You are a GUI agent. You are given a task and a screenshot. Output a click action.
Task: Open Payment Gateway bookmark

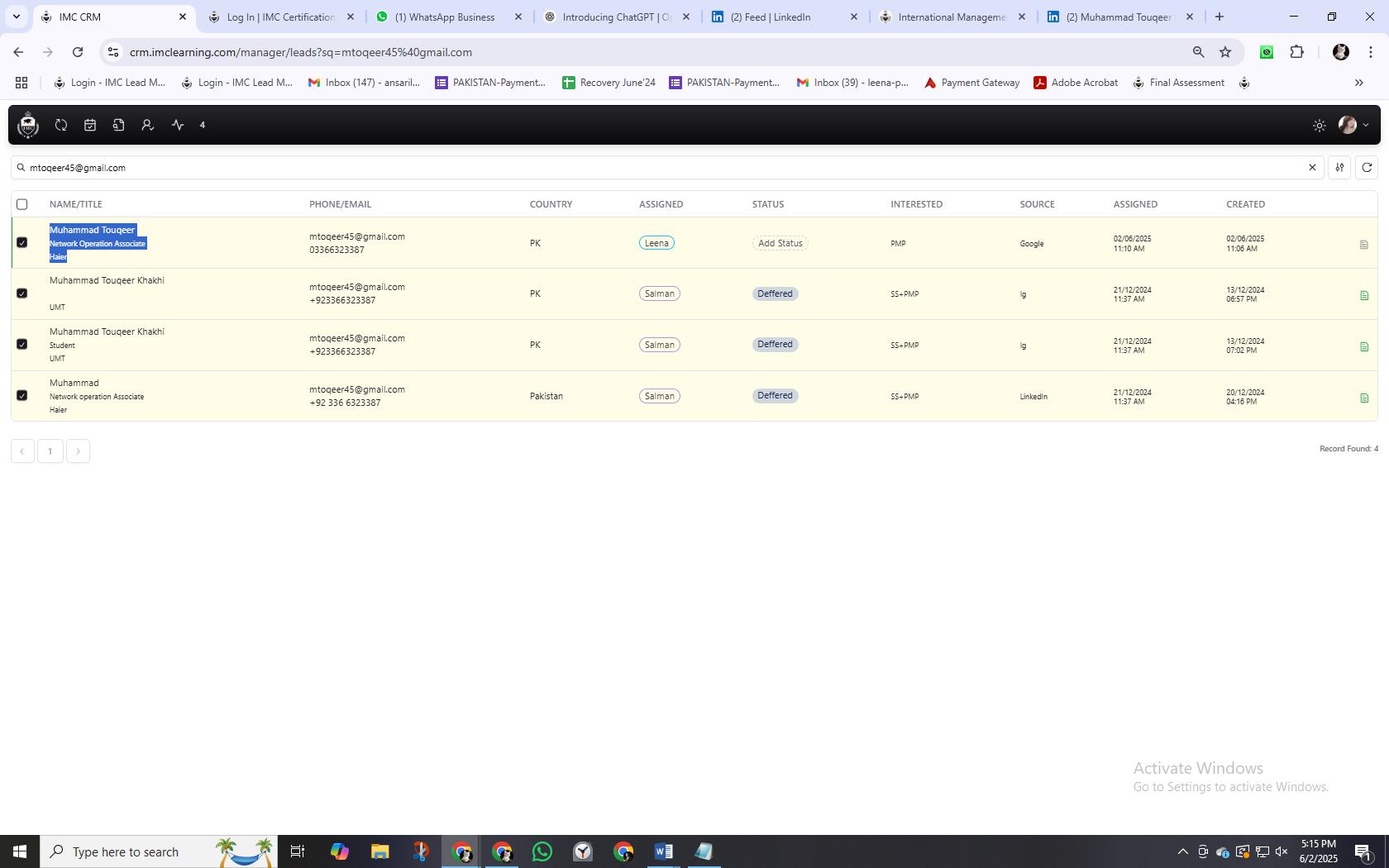[x=971, y=83]
